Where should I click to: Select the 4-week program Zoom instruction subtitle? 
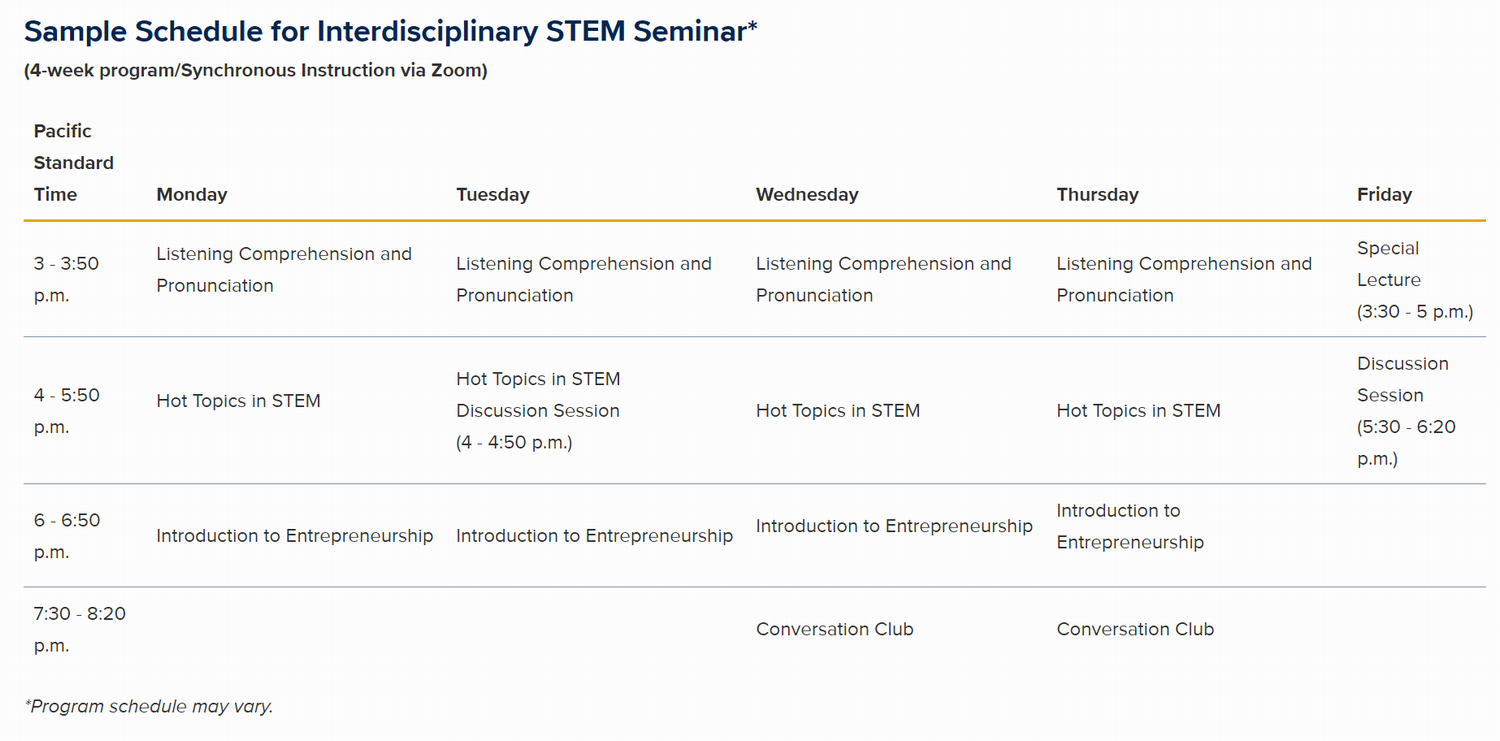(x=256, y=70)
